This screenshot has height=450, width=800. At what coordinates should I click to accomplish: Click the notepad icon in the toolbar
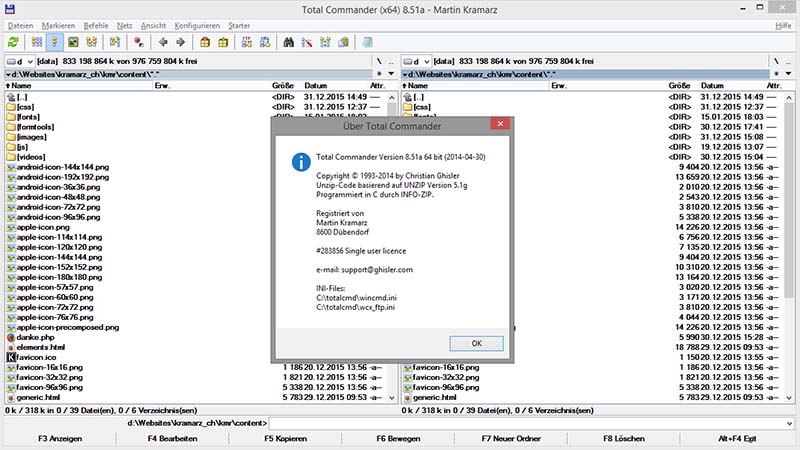pyautogui.click(x=368, y=43)
